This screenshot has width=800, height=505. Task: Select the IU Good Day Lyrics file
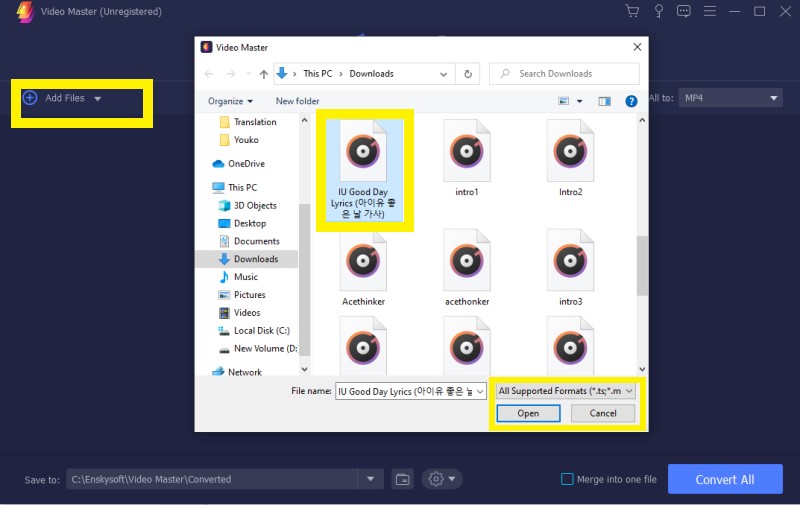(363, 169)
